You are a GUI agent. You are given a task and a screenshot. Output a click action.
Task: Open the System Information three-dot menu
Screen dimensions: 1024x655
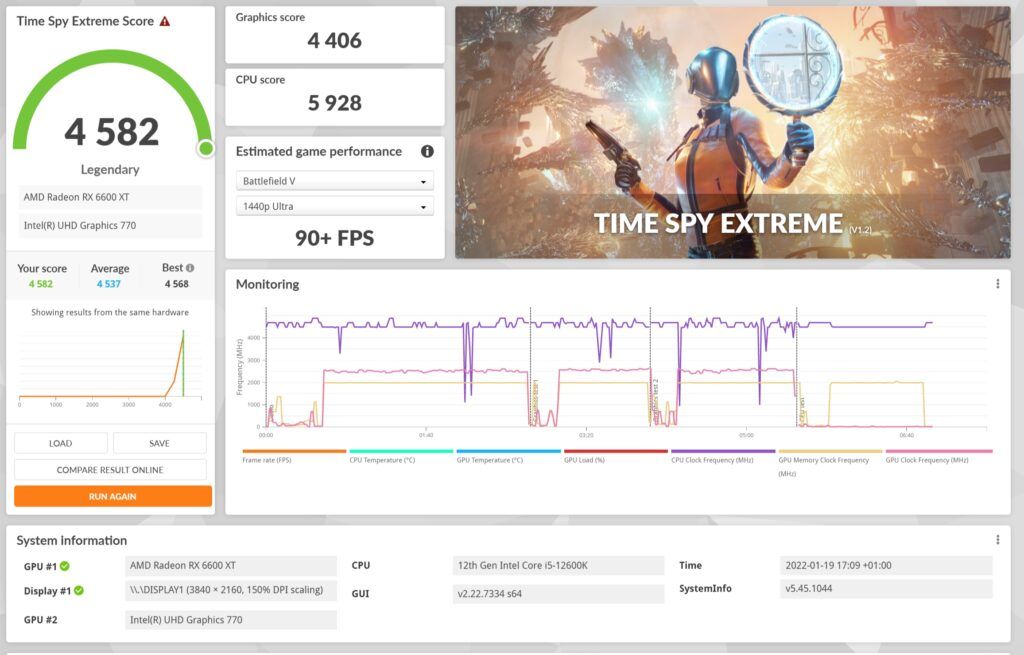[997, 539]
